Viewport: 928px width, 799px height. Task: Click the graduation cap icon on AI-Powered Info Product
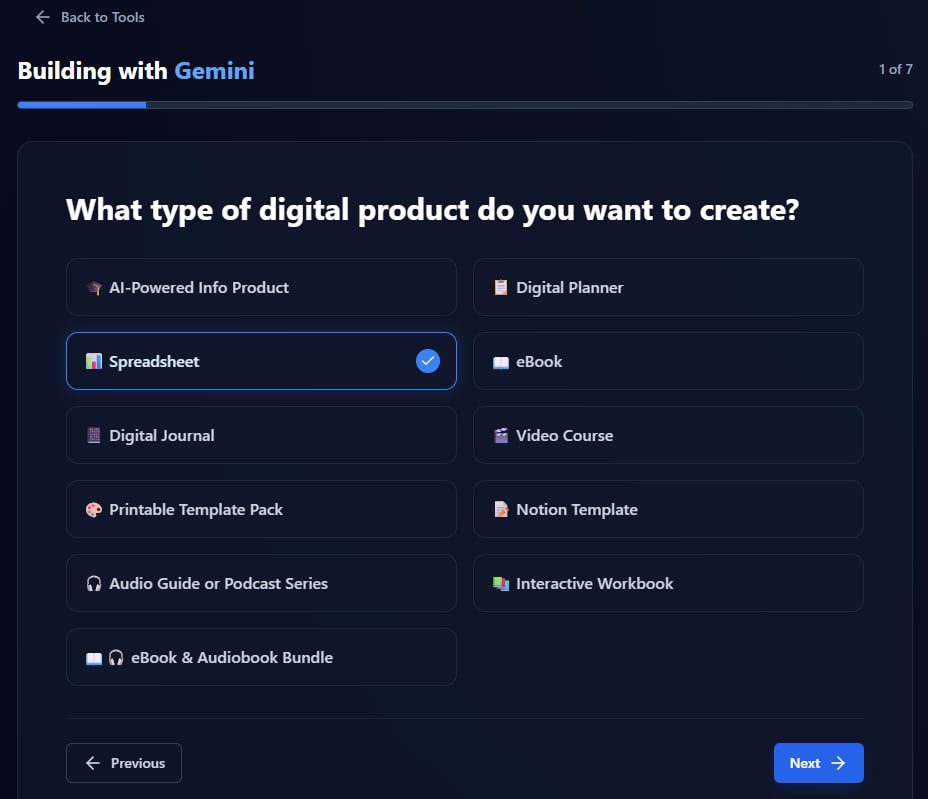pyautogui.click(x=94, y=288)
